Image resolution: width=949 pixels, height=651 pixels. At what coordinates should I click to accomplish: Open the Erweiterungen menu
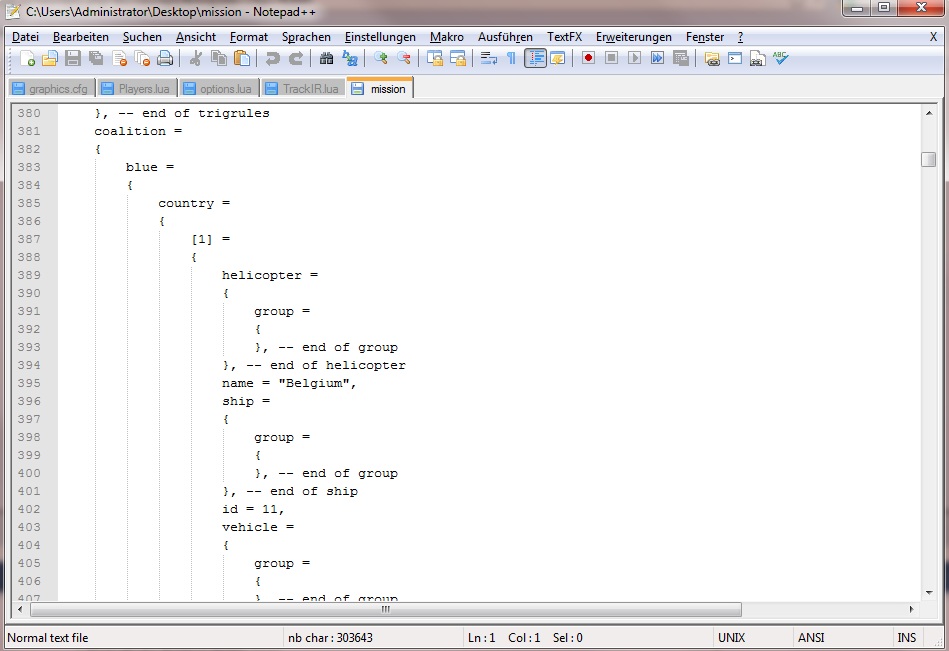(x=634, y=37)
